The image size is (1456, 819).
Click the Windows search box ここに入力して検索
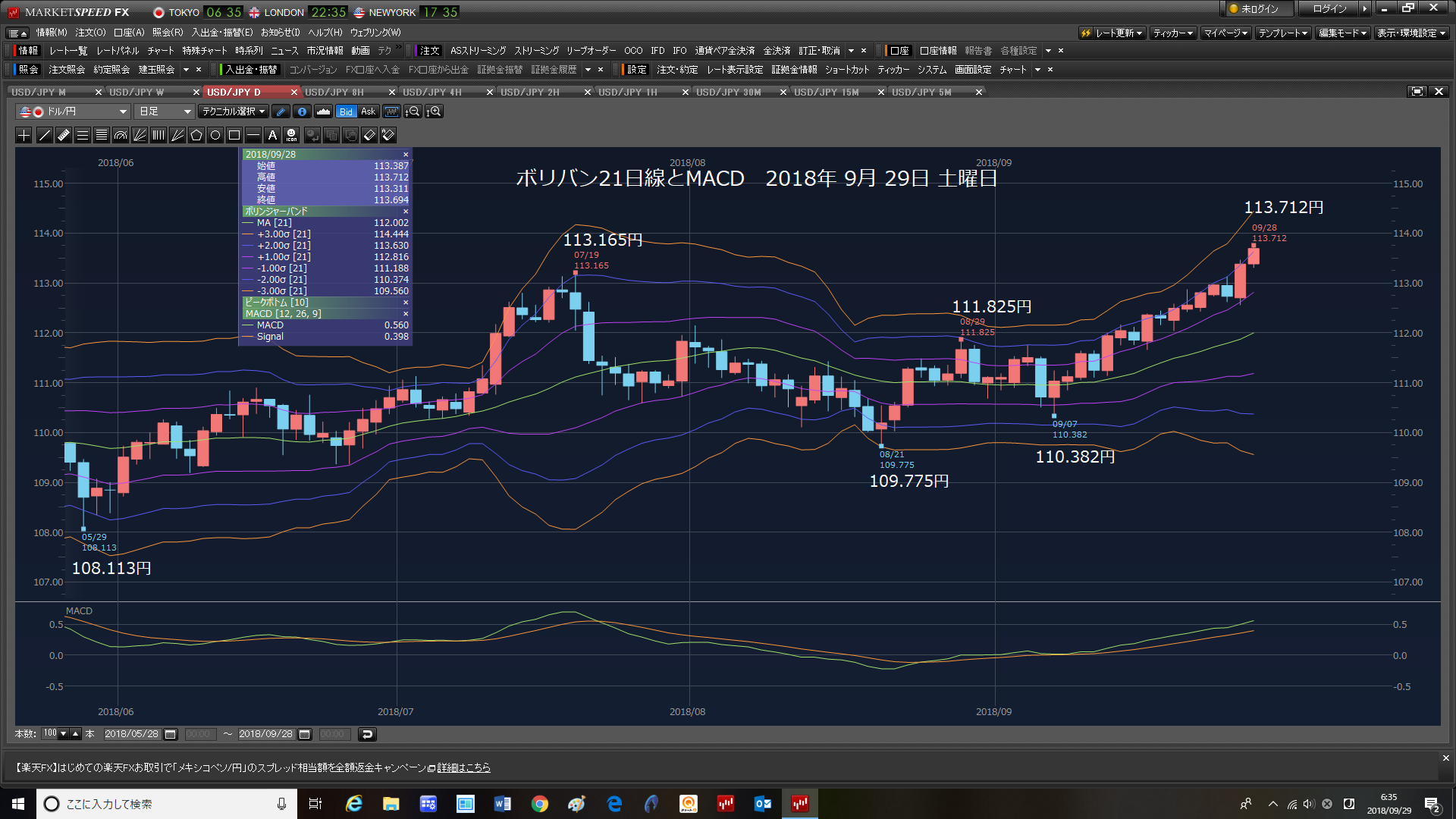167,804
